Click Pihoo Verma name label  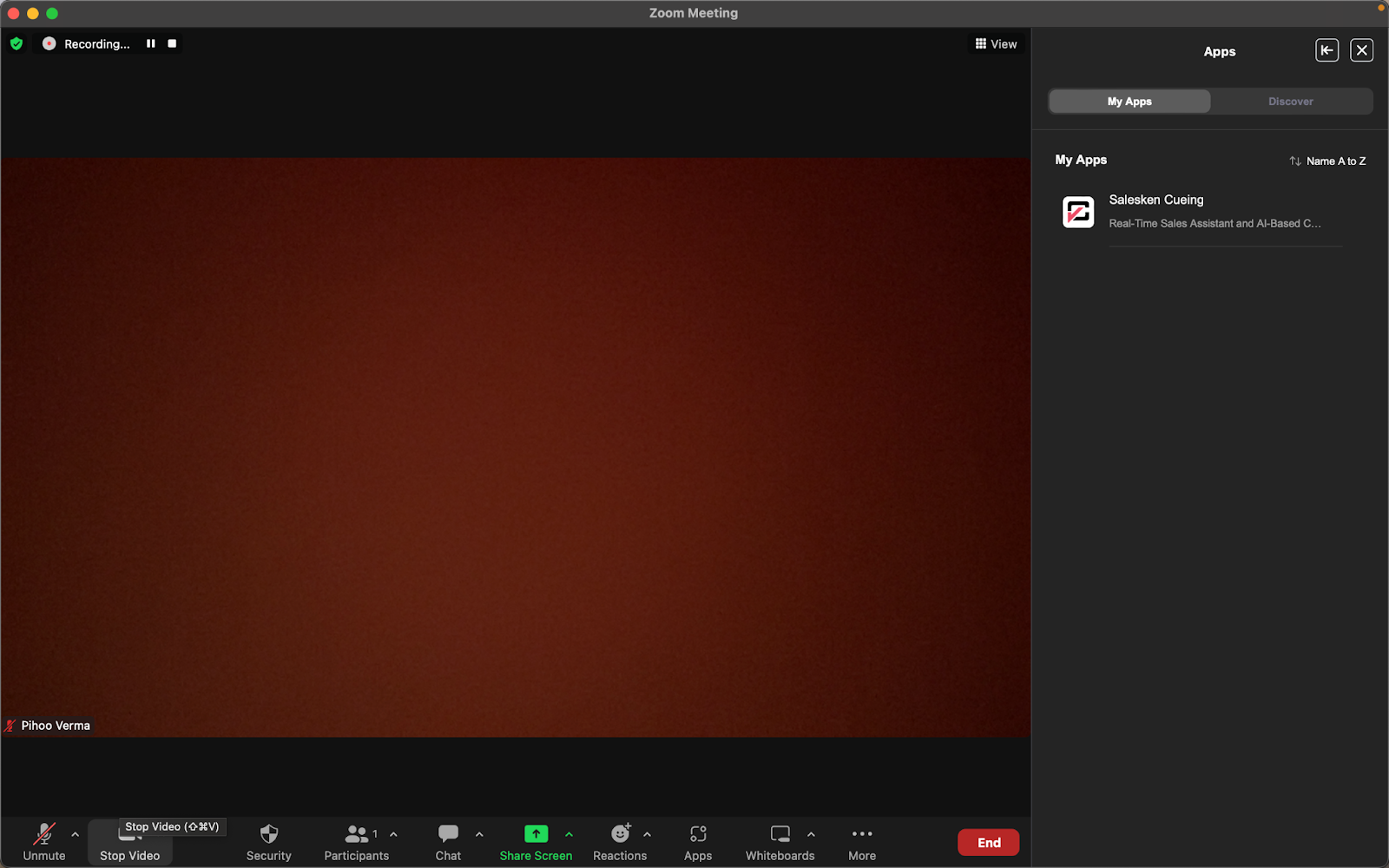click(x=56, y=726)
